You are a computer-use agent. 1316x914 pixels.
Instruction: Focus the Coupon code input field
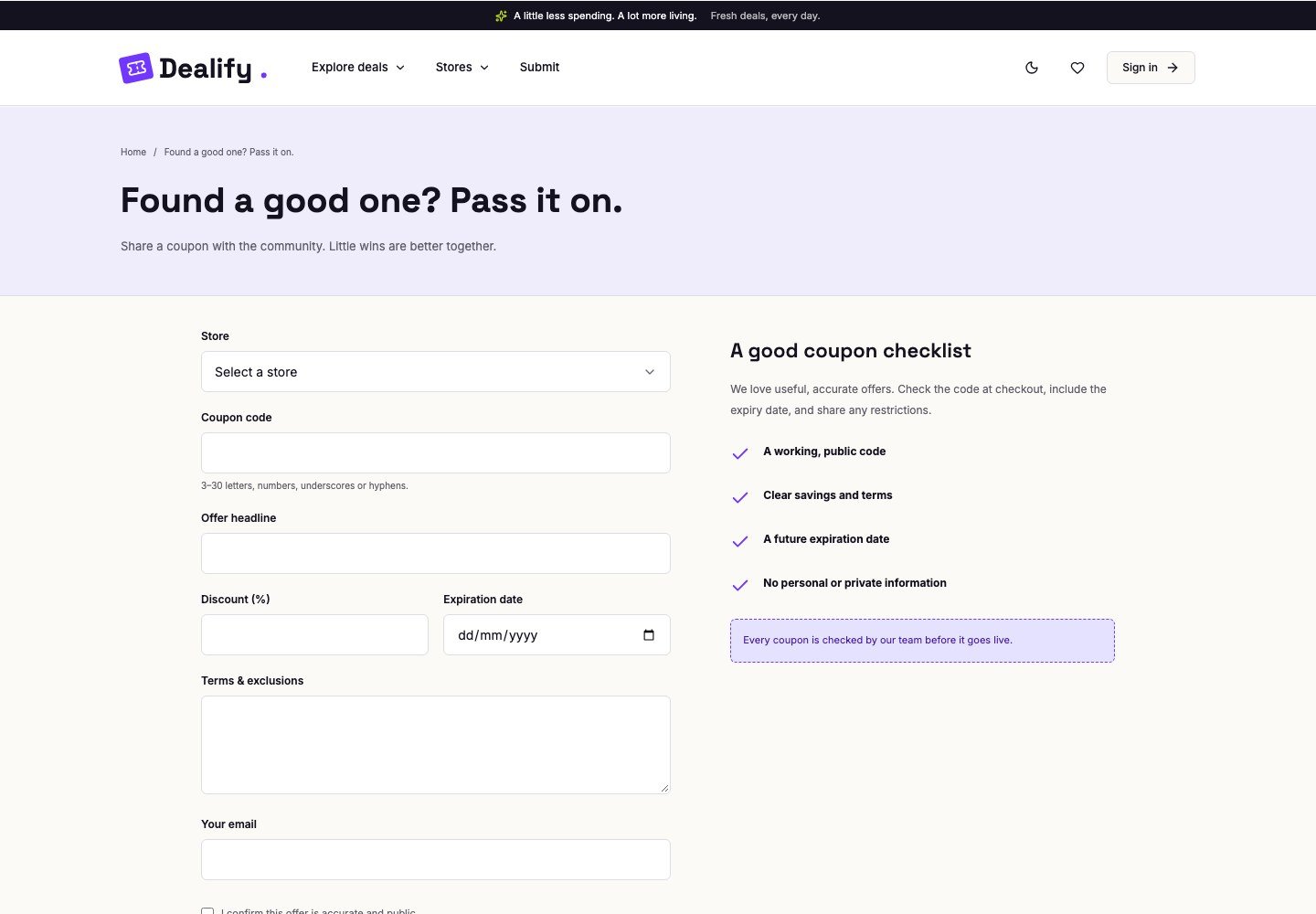coord(436,453)
